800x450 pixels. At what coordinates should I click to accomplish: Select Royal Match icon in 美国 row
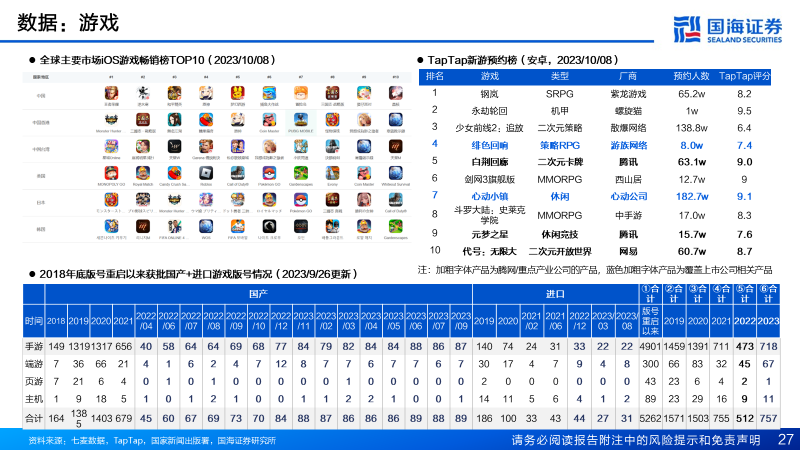(x=143, y=173)
